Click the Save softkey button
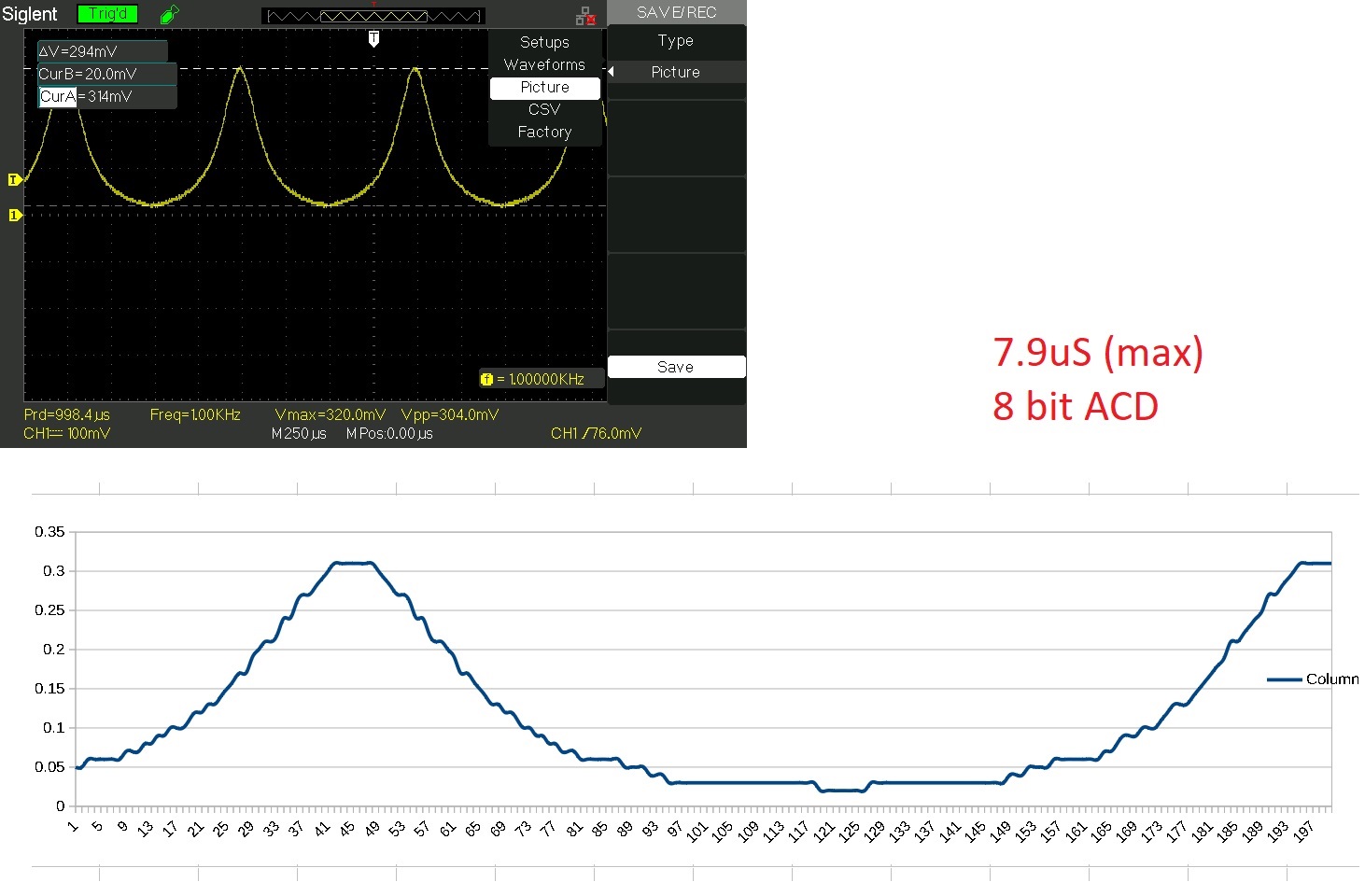1365x896 pixels. [x=676, y=367]
